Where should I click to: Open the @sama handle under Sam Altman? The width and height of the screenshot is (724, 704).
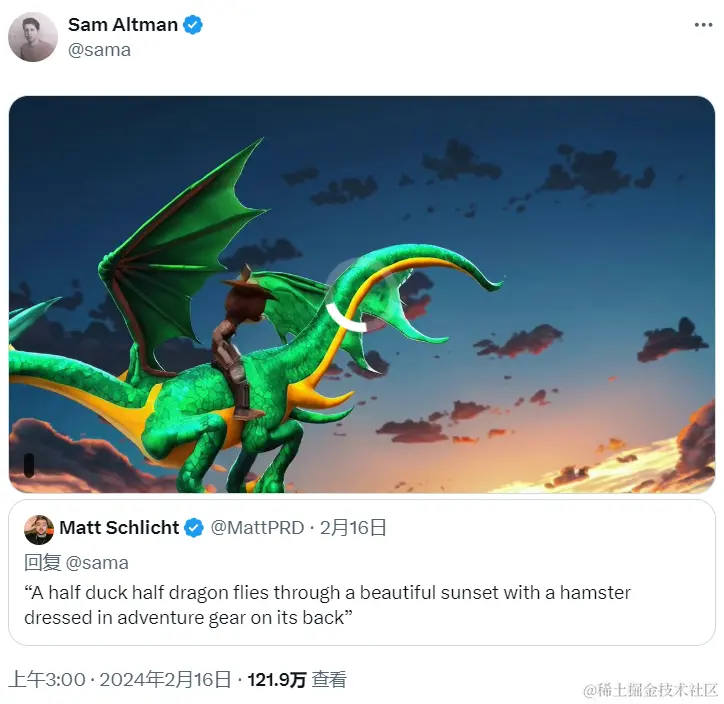click(99, 50)
